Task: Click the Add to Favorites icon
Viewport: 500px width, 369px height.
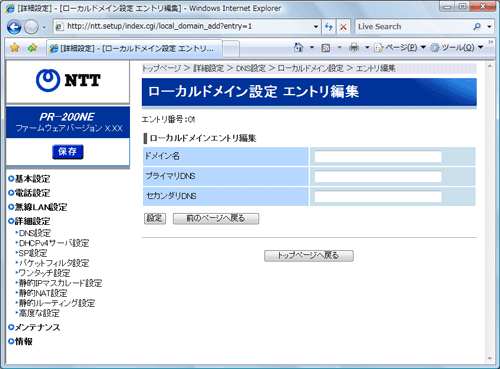Action: (x=32, y=48)
